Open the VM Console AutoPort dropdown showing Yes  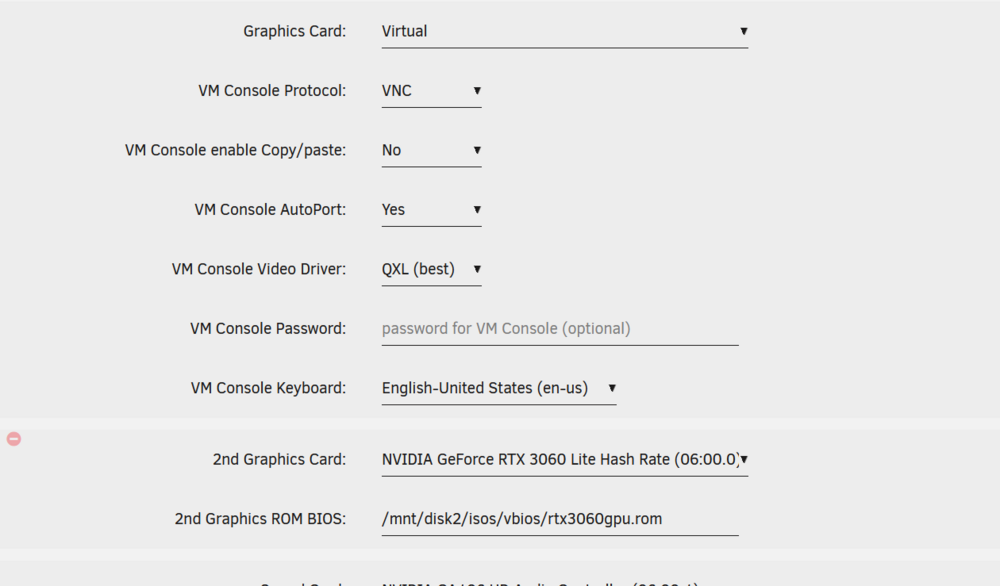pyautogui.click(x=431, y=210)
